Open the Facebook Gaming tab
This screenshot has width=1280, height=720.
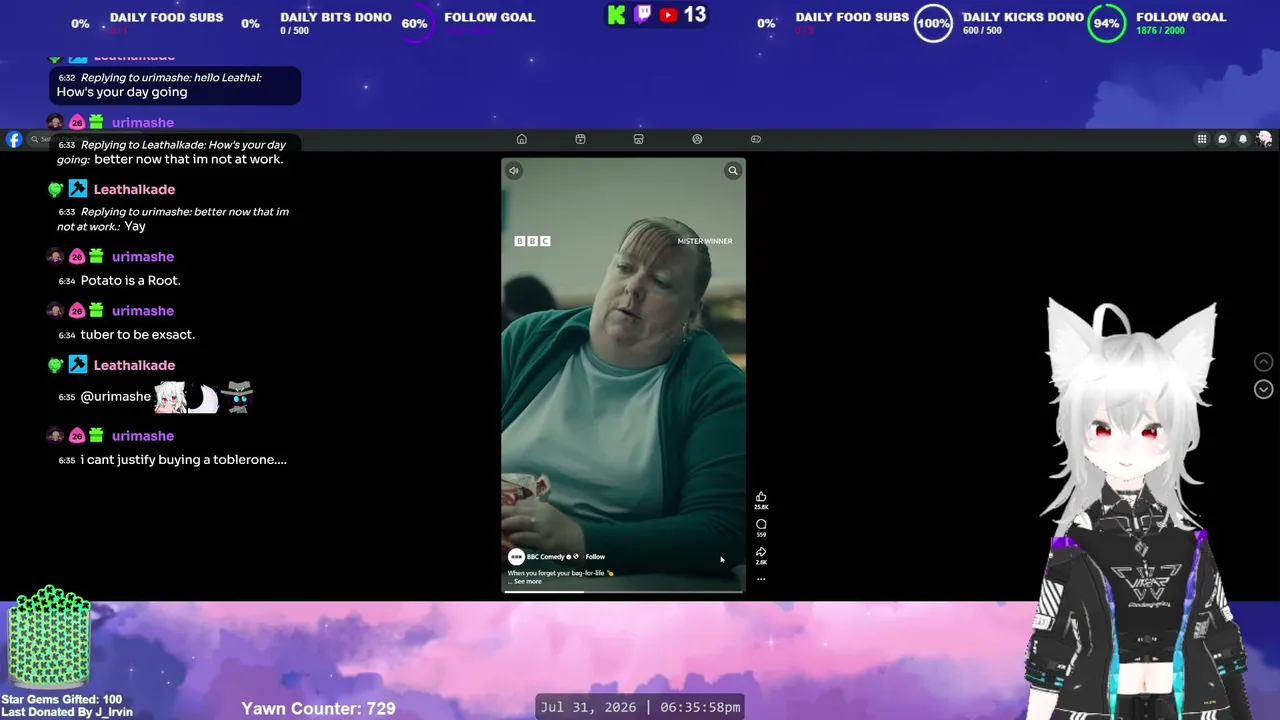[756, 139]
